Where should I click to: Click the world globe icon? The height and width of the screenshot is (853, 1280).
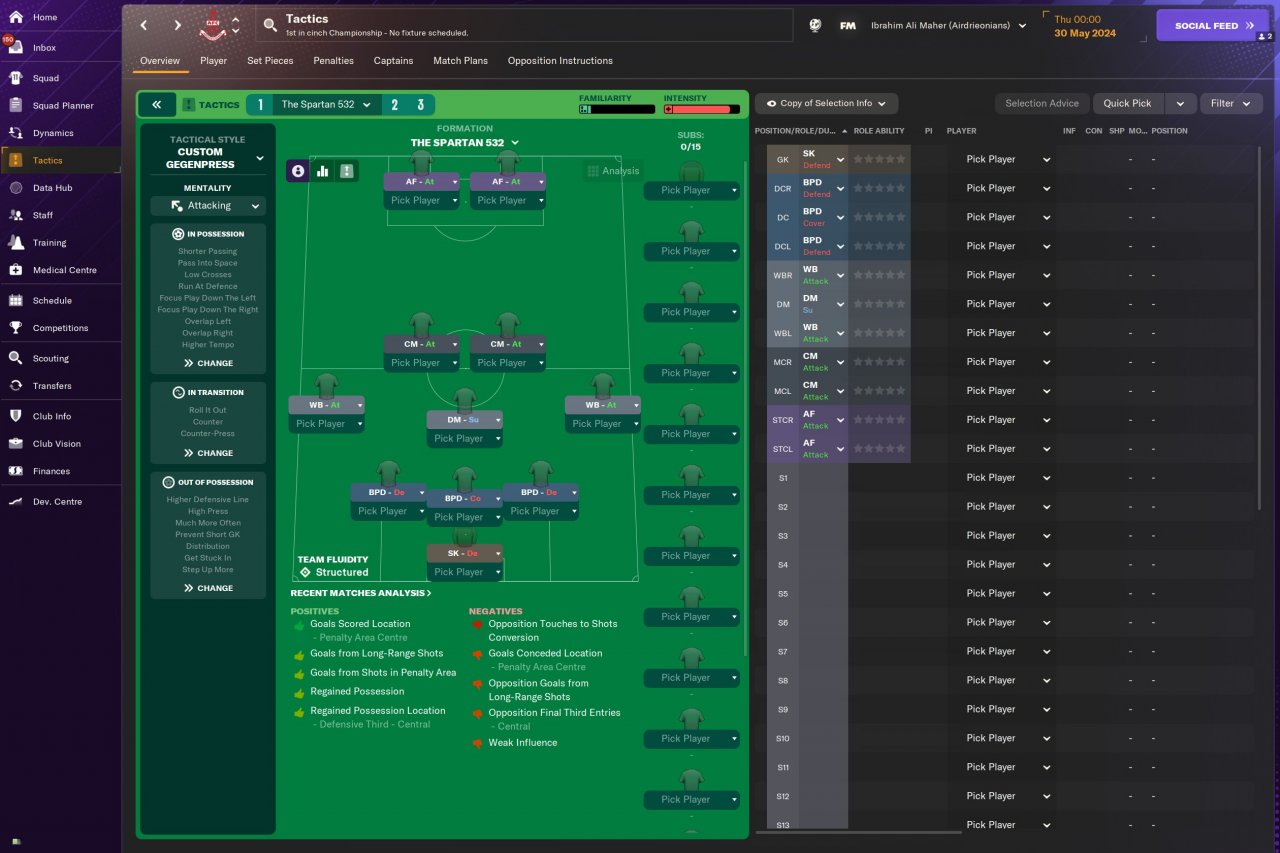click(815, 26)
